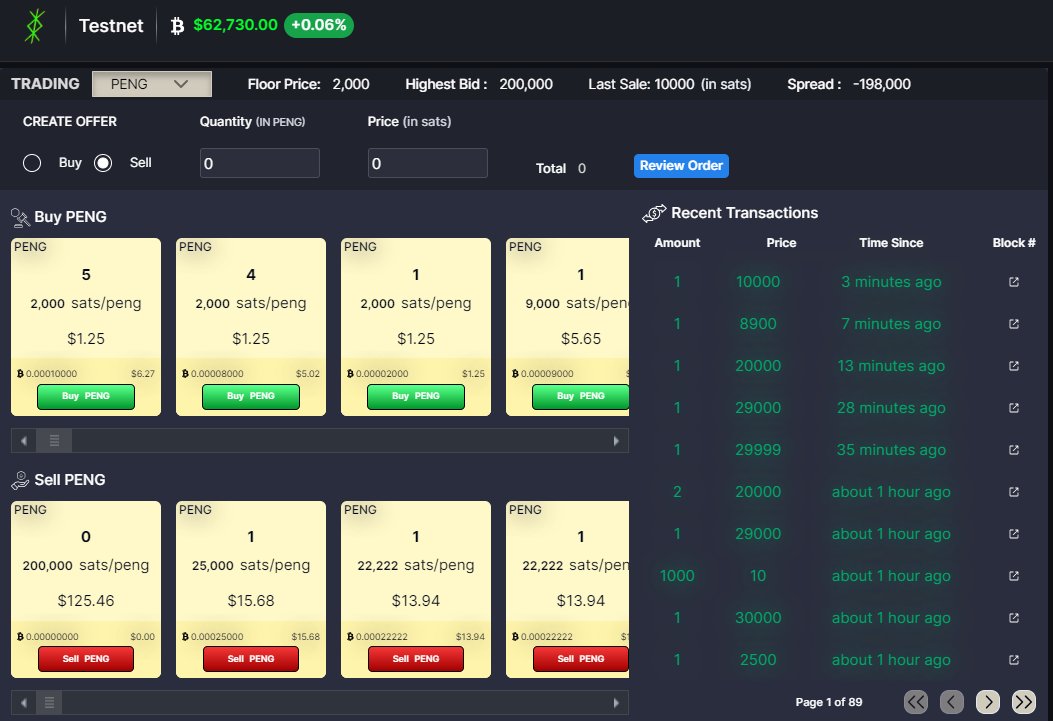
Task: Click the Testnet network label
Action: (x=111, y=26)
